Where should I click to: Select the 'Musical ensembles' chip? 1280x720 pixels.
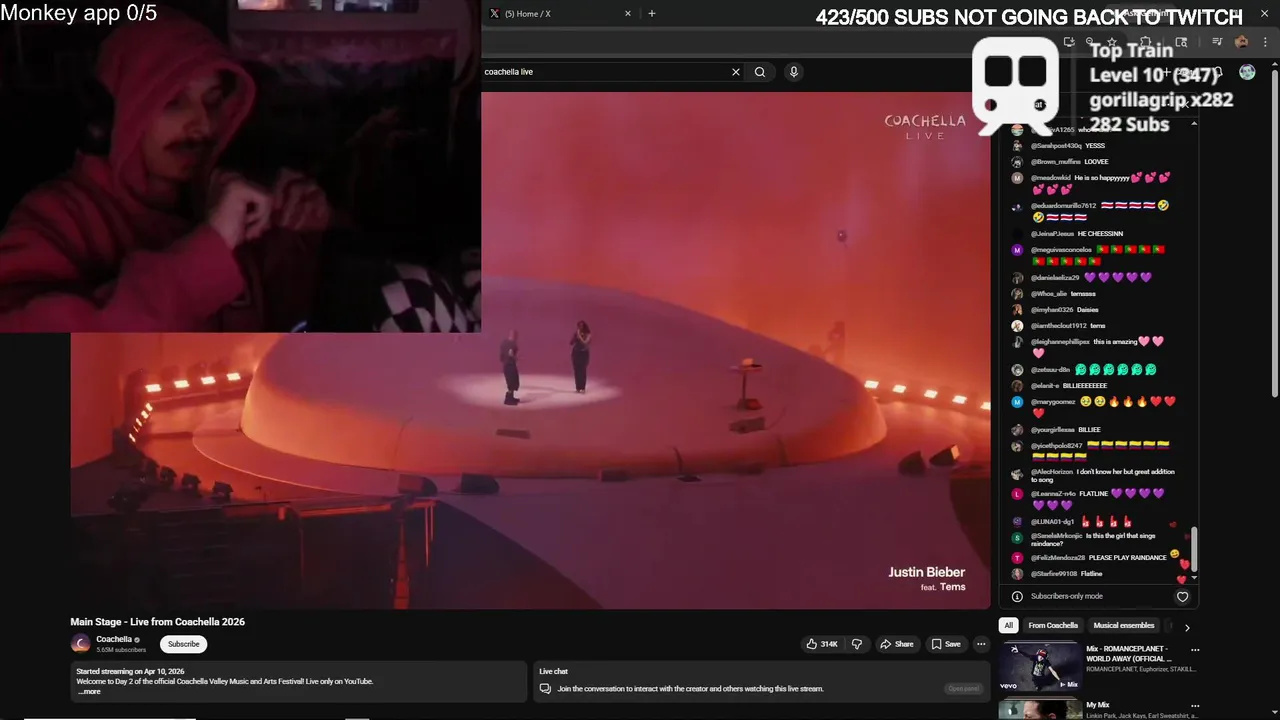(x=1124, y=626)
